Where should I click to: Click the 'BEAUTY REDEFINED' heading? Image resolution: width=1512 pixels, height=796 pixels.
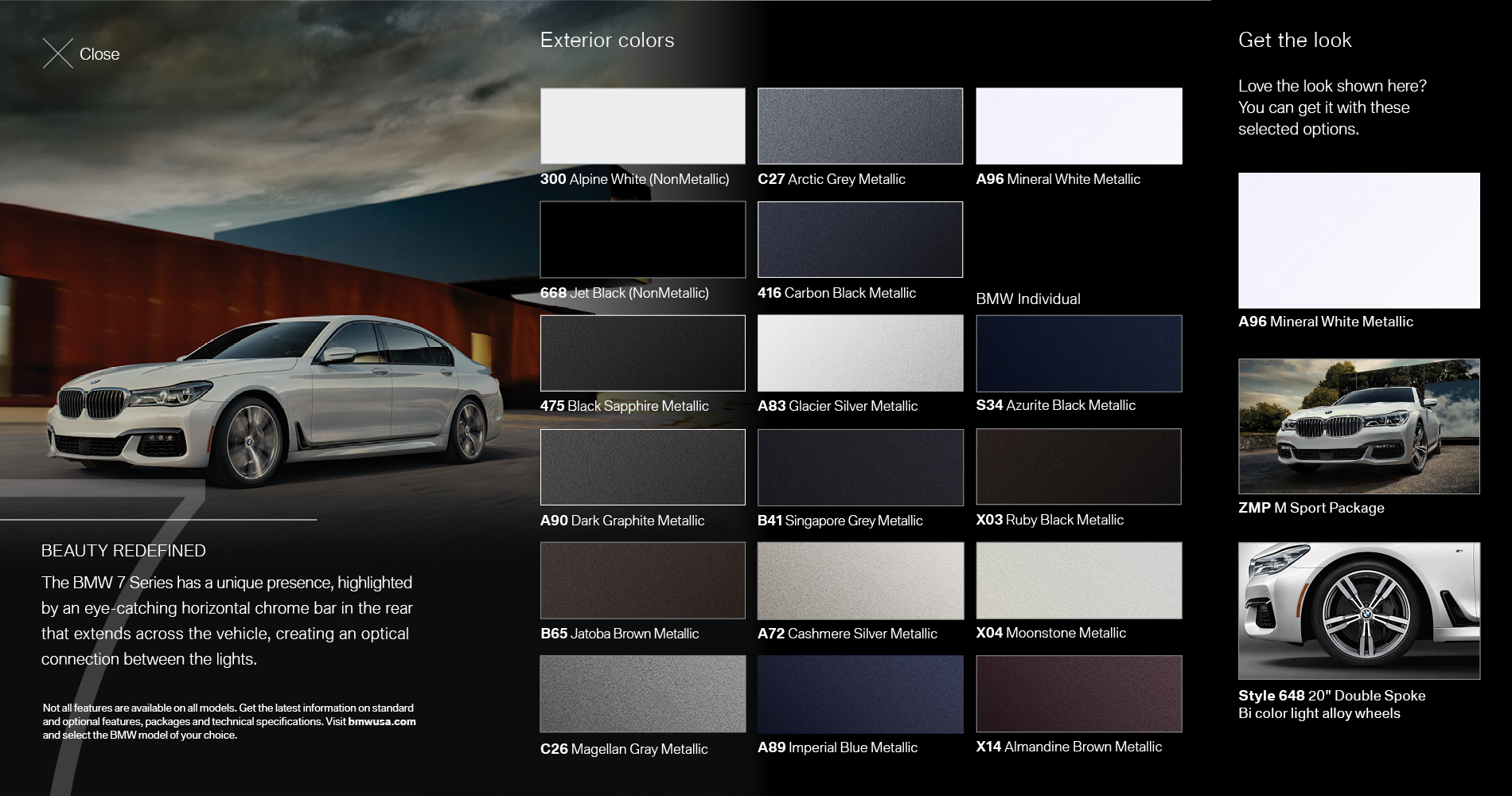point(123,551)
